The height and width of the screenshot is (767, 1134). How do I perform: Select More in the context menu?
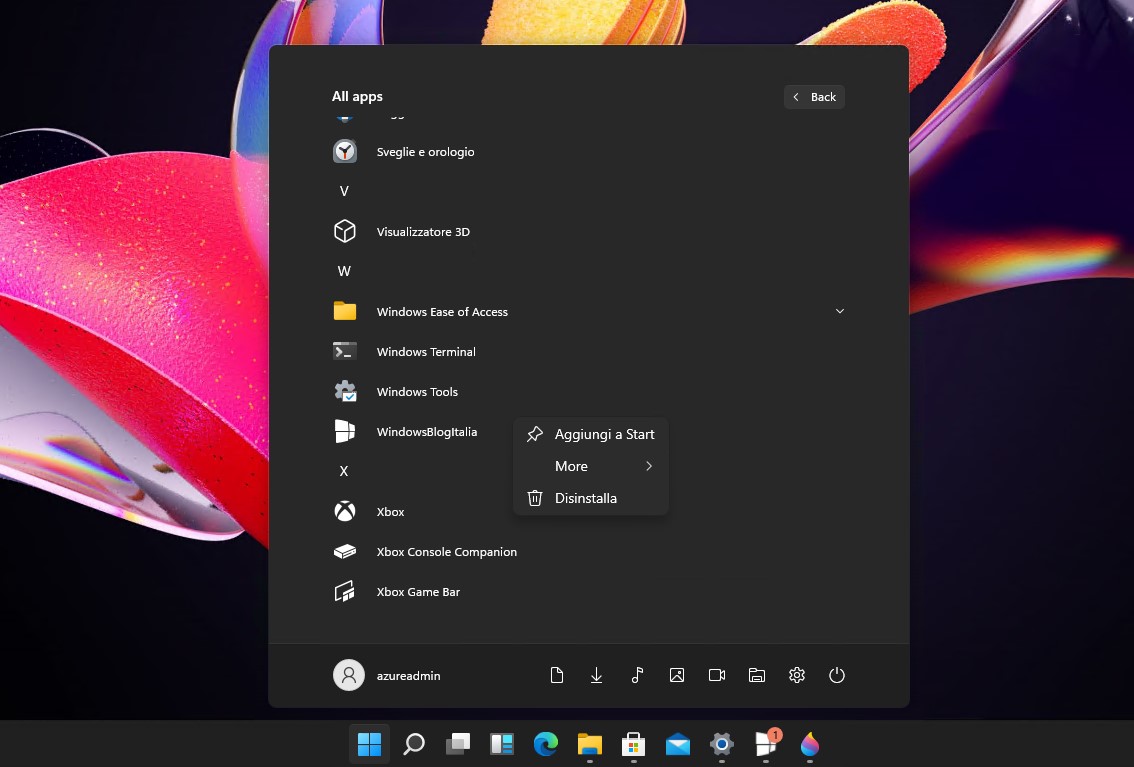click(591, 466)
